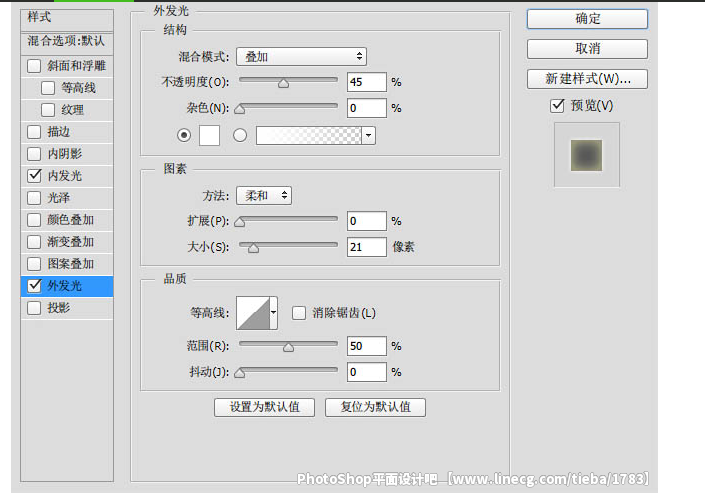This screenshot has width=705, height=498.
Task: Click the gradient preview bar
Action: point(308,135)
